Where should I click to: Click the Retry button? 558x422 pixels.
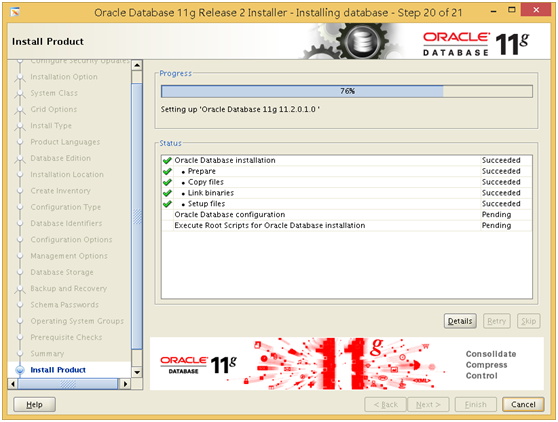coord(497,321)
